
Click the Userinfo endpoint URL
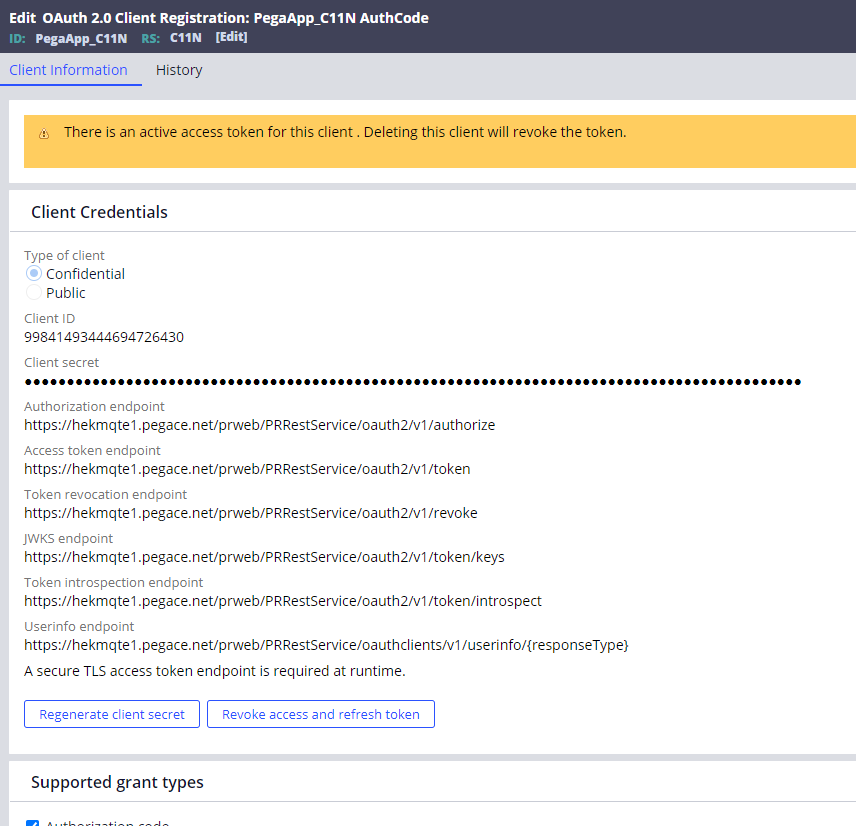coord(326,645)
